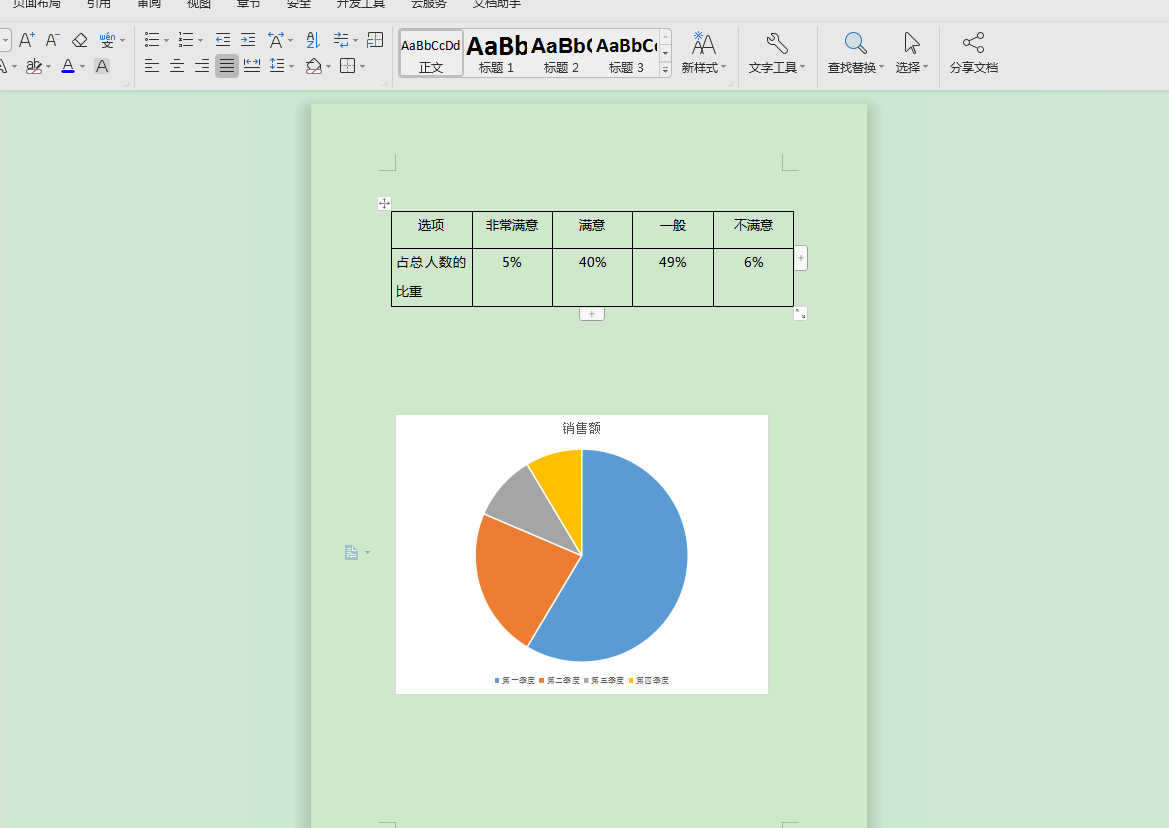Click the decrease font size icon

[52, 40]
